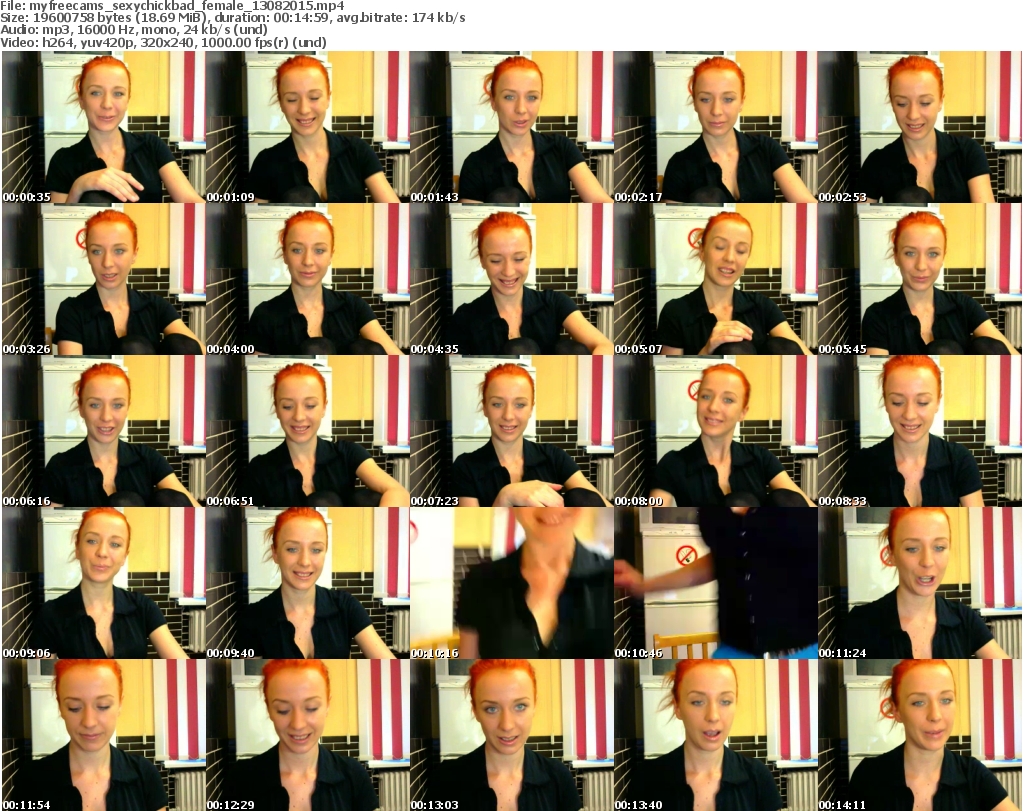Image resolution: width=1024 pixels, height=811 pixels.
Task: Click the 00:09:06 video frame
Action: (104, 584)
